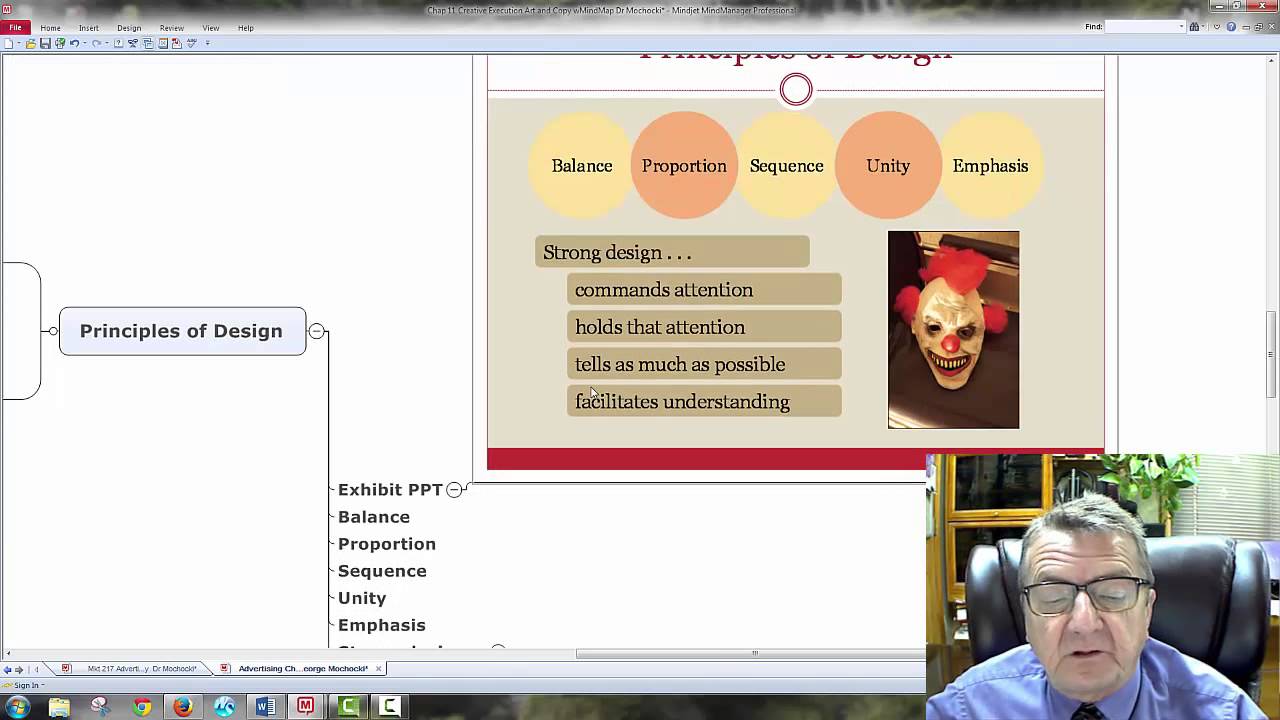Switch to the View ribbon tab
This screenshot has width=1280, height=720.
coord(211,28)
